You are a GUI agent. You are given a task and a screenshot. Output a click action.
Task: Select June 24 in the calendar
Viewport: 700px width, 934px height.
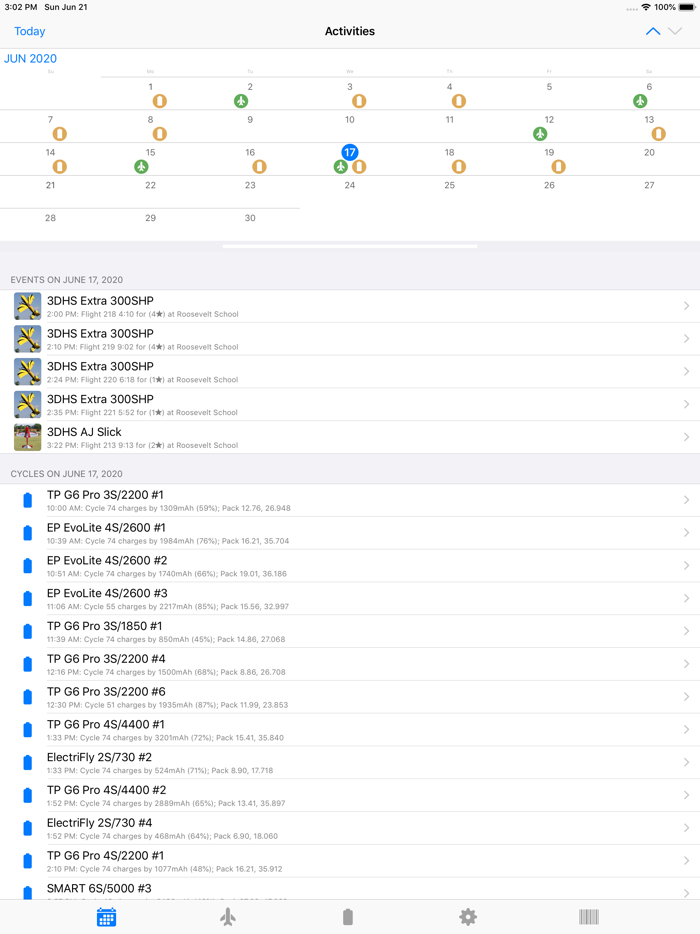[350, 185]
